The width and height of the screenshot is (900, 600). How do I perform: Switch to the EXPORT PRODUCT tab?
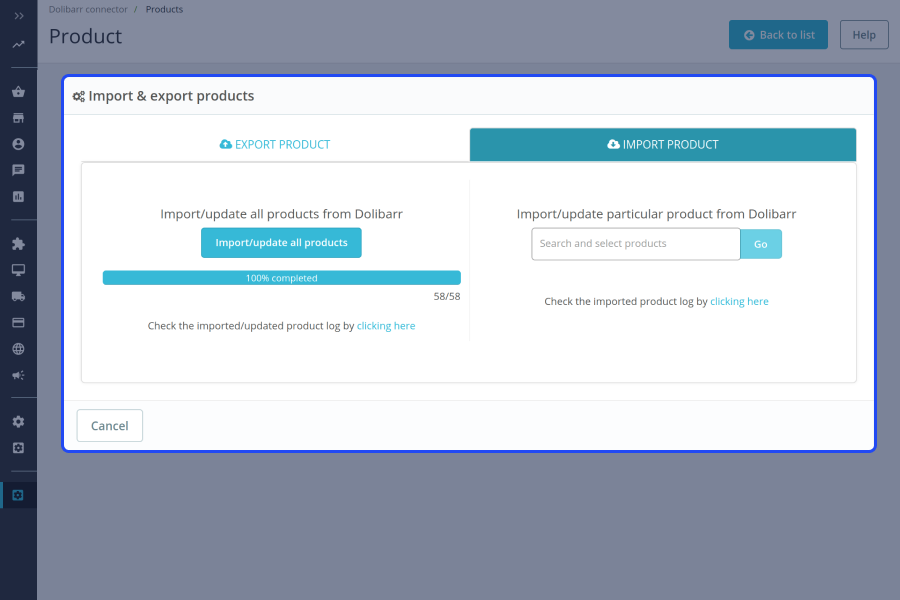pyautogui.click(x=275, y=145)
